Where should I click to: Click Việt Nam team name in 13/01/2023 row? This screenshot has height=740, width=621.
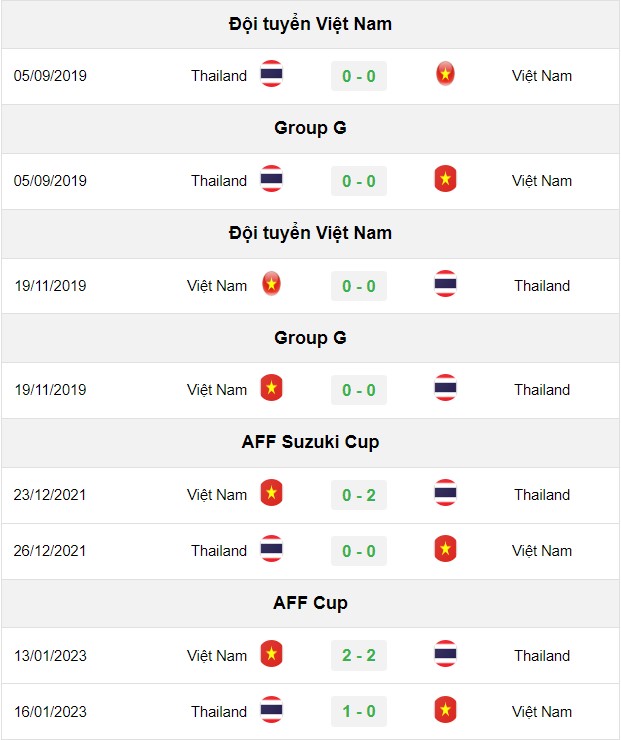[217, 655]
